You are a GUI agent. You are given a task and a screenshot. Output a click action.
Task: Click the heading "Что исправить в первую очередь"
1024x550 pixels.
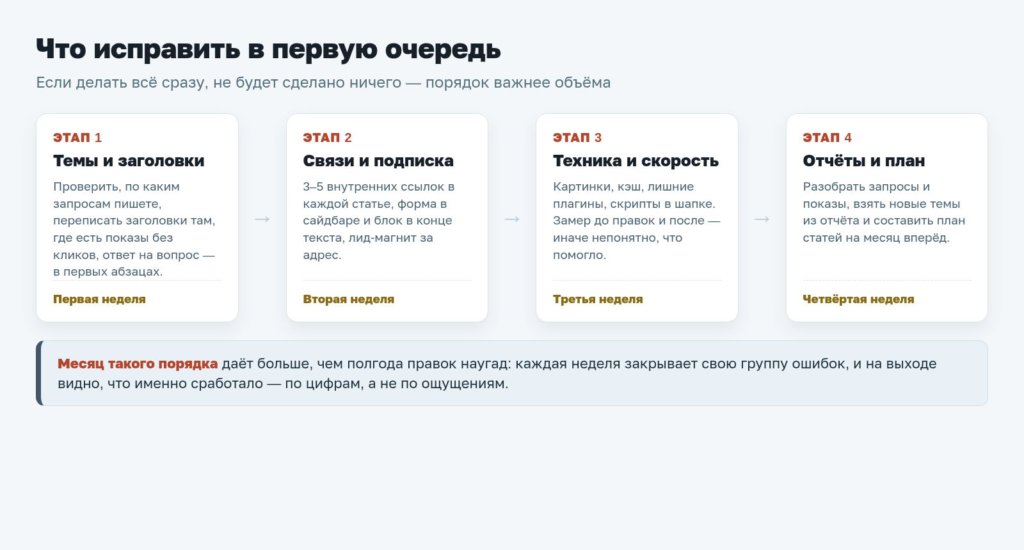(268, 50)
